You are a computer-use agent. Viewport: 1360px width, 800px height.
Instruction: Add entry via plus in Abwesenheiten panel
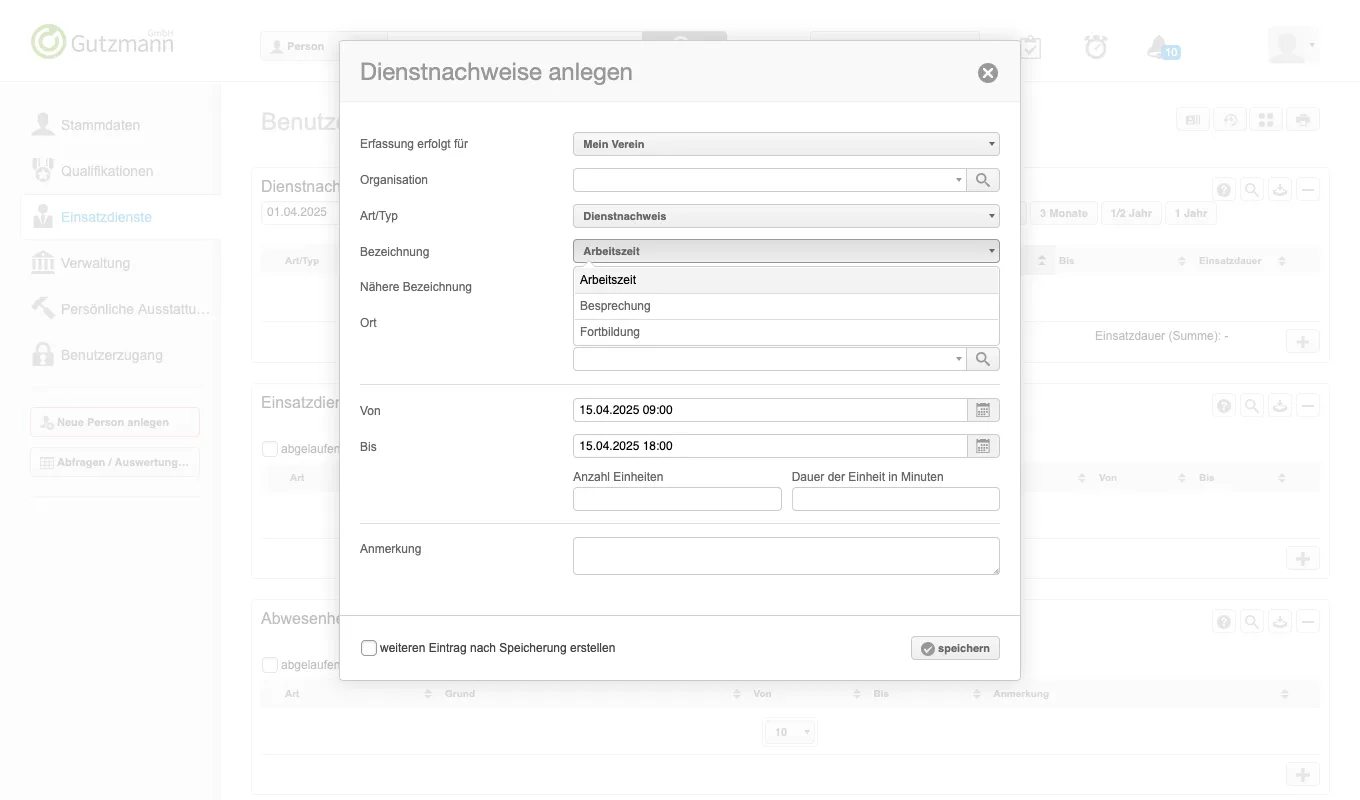pyautogui.click(x=1302, y=775)
